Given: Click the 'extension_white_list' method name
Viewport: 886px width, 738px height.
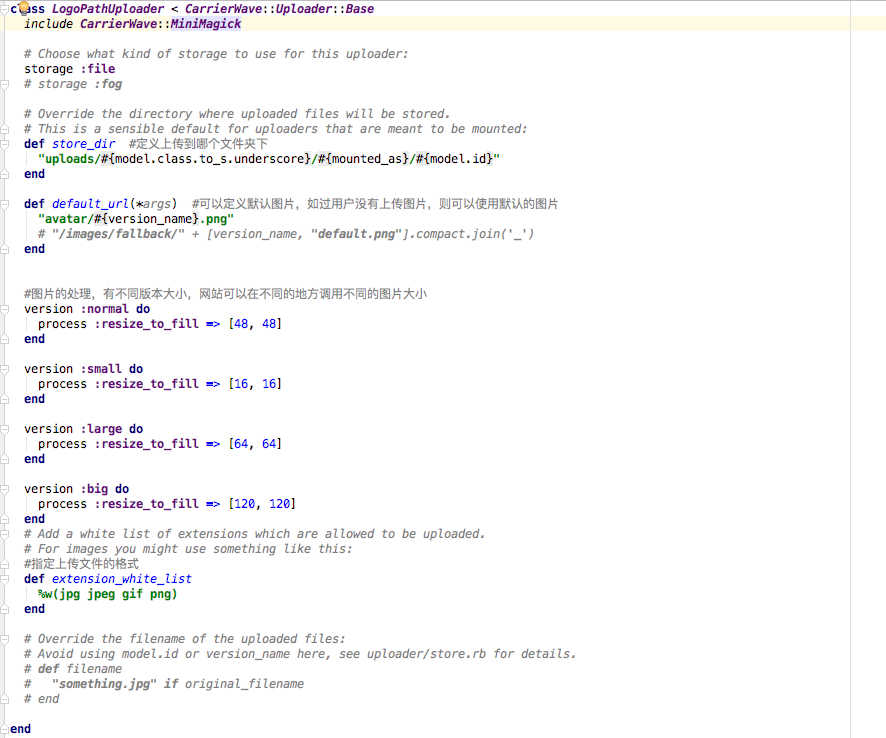Looking at the screenshot, I should click(x=122, y=579).
